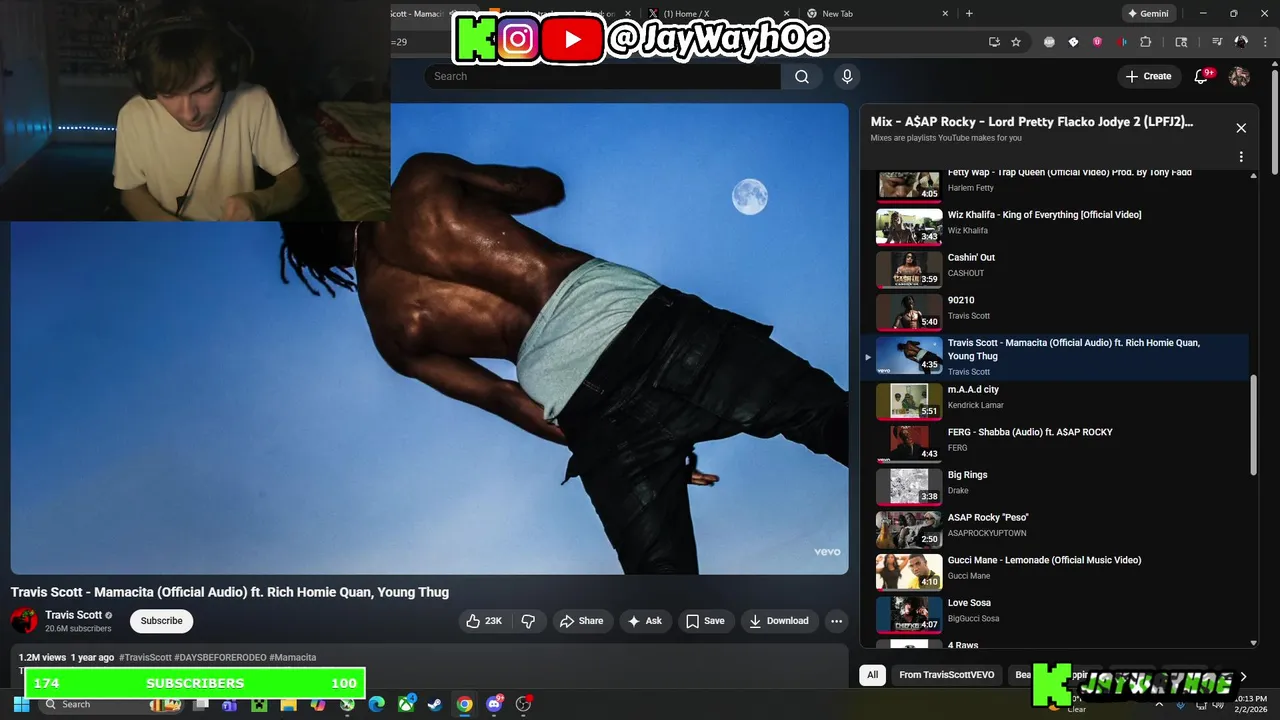
Task: Play m.A.A.d city by Kendrick Lamar
Action: 1055,401
